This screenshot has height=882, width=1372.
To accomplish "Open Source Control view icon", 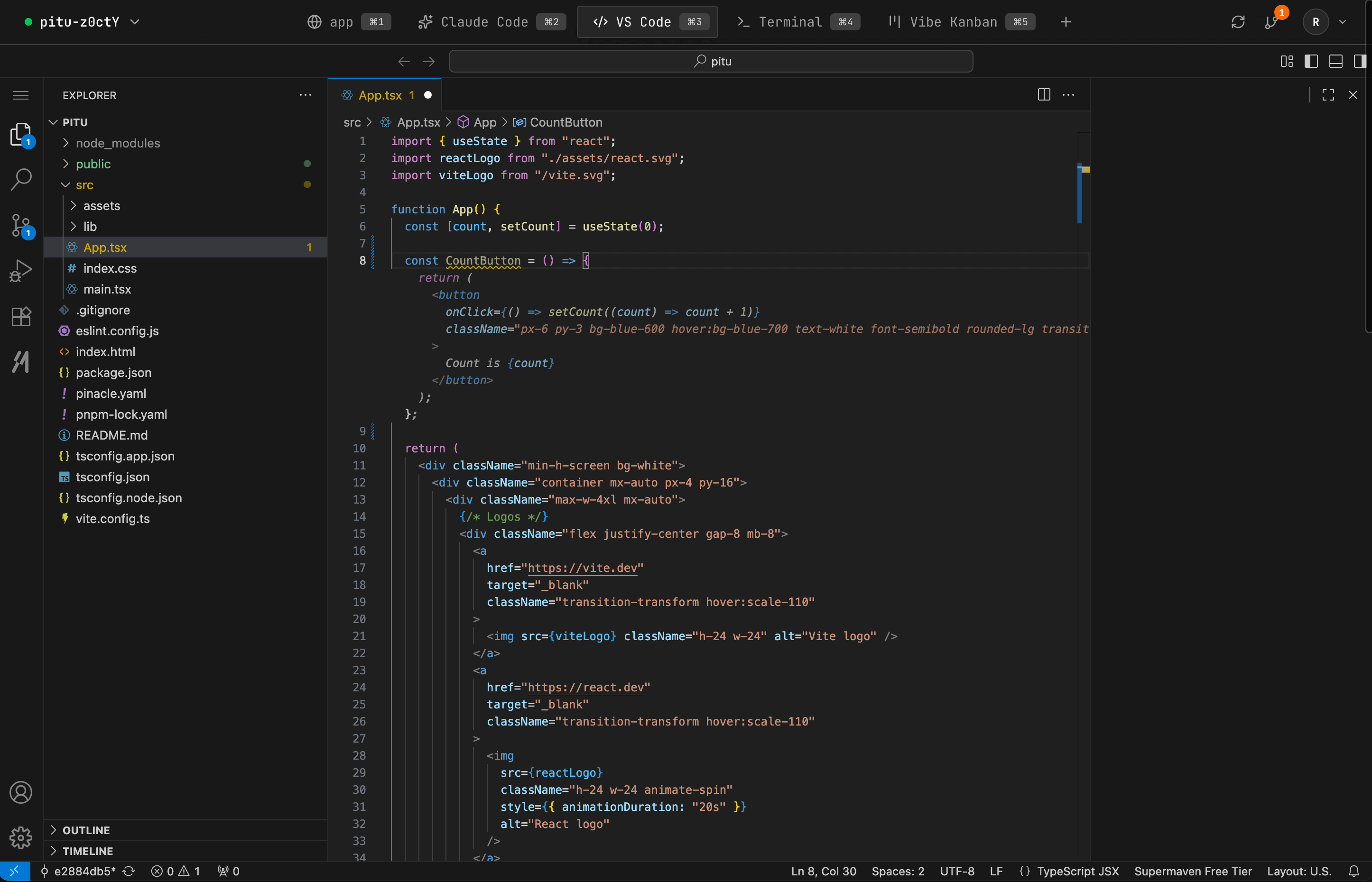I will [21, 225].
